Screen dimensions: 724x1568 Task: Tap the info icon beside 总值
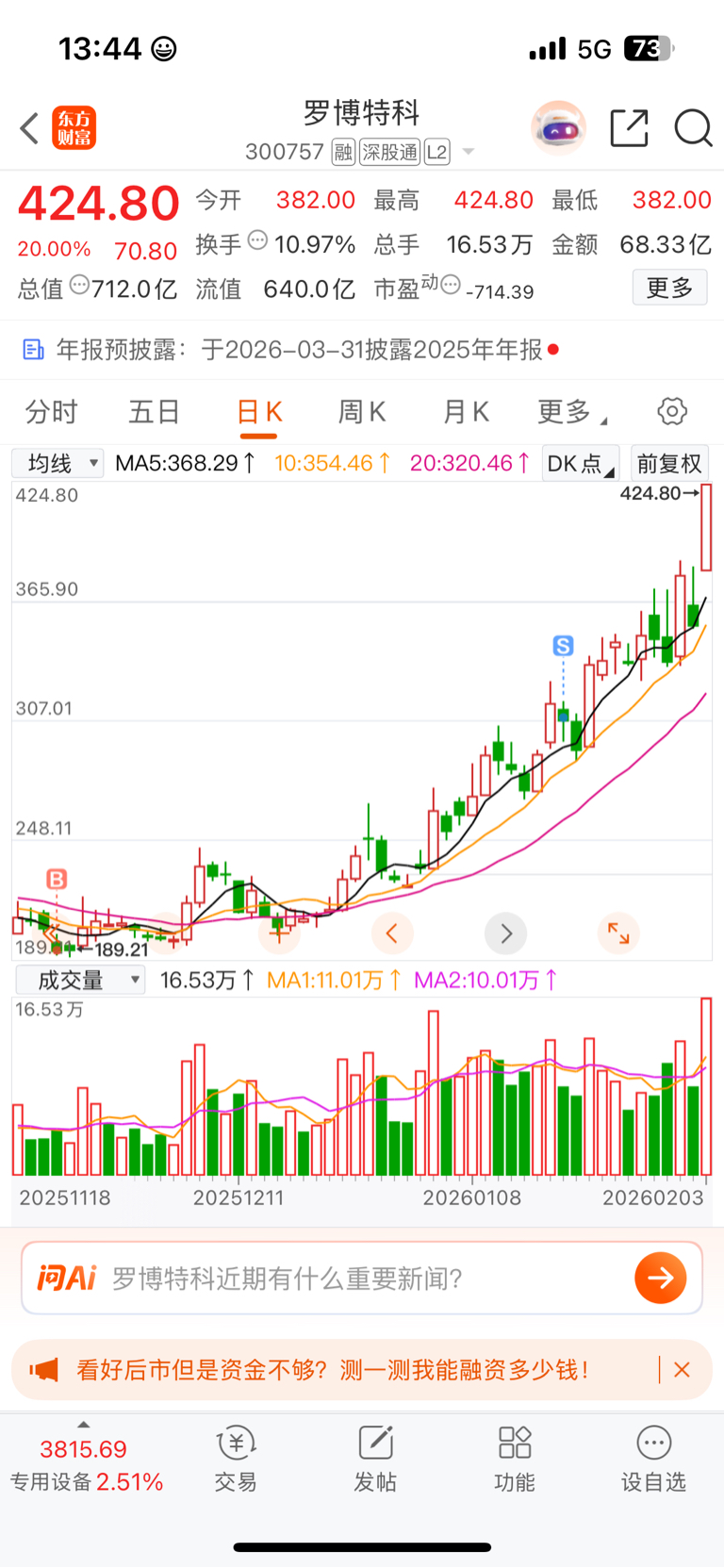(x=79, y=284)
